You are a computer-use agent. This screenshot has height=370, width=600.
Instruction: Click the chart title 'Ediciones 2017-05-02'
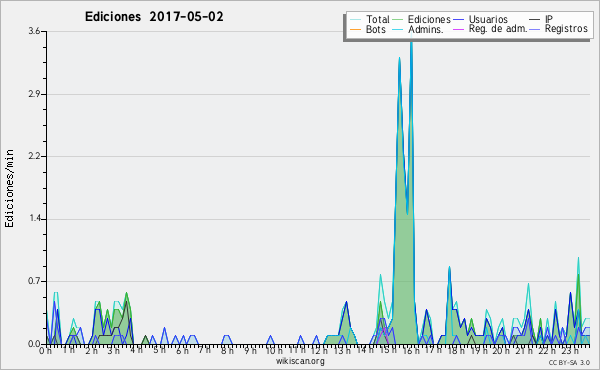pos(154,17)
